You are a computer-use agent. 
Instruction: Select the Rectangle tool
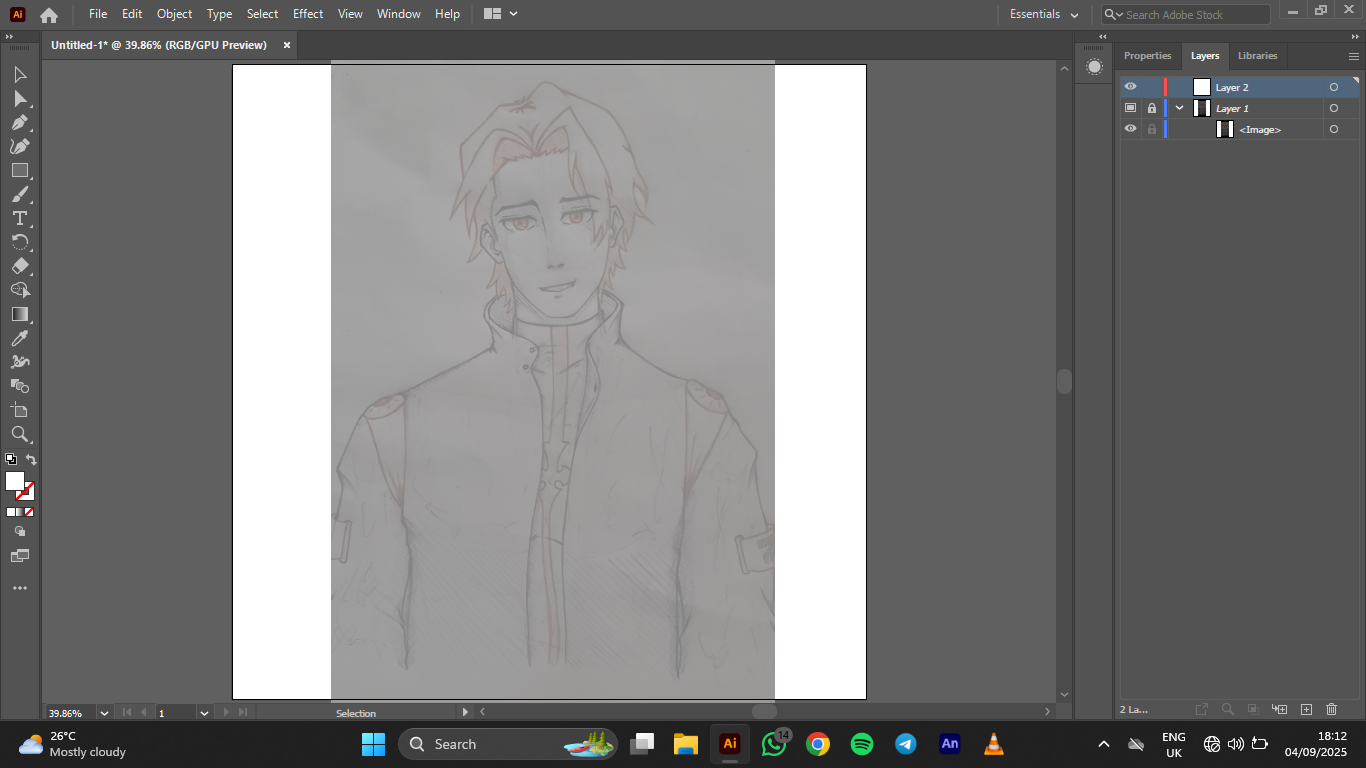19,171
